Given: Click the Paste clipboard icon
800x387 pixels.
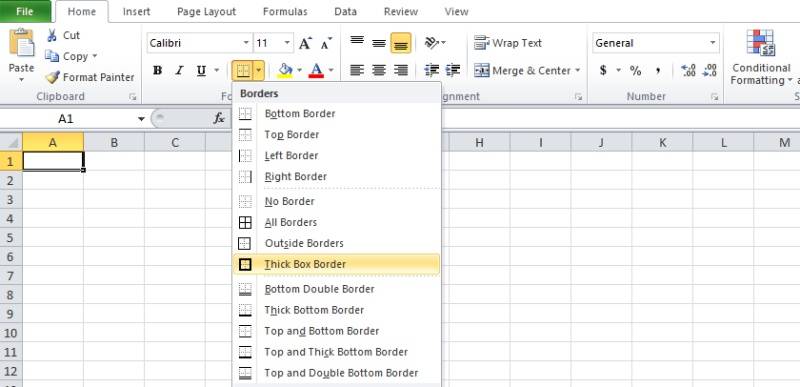Looking at the screenshot, I should (x=21, y=43).
